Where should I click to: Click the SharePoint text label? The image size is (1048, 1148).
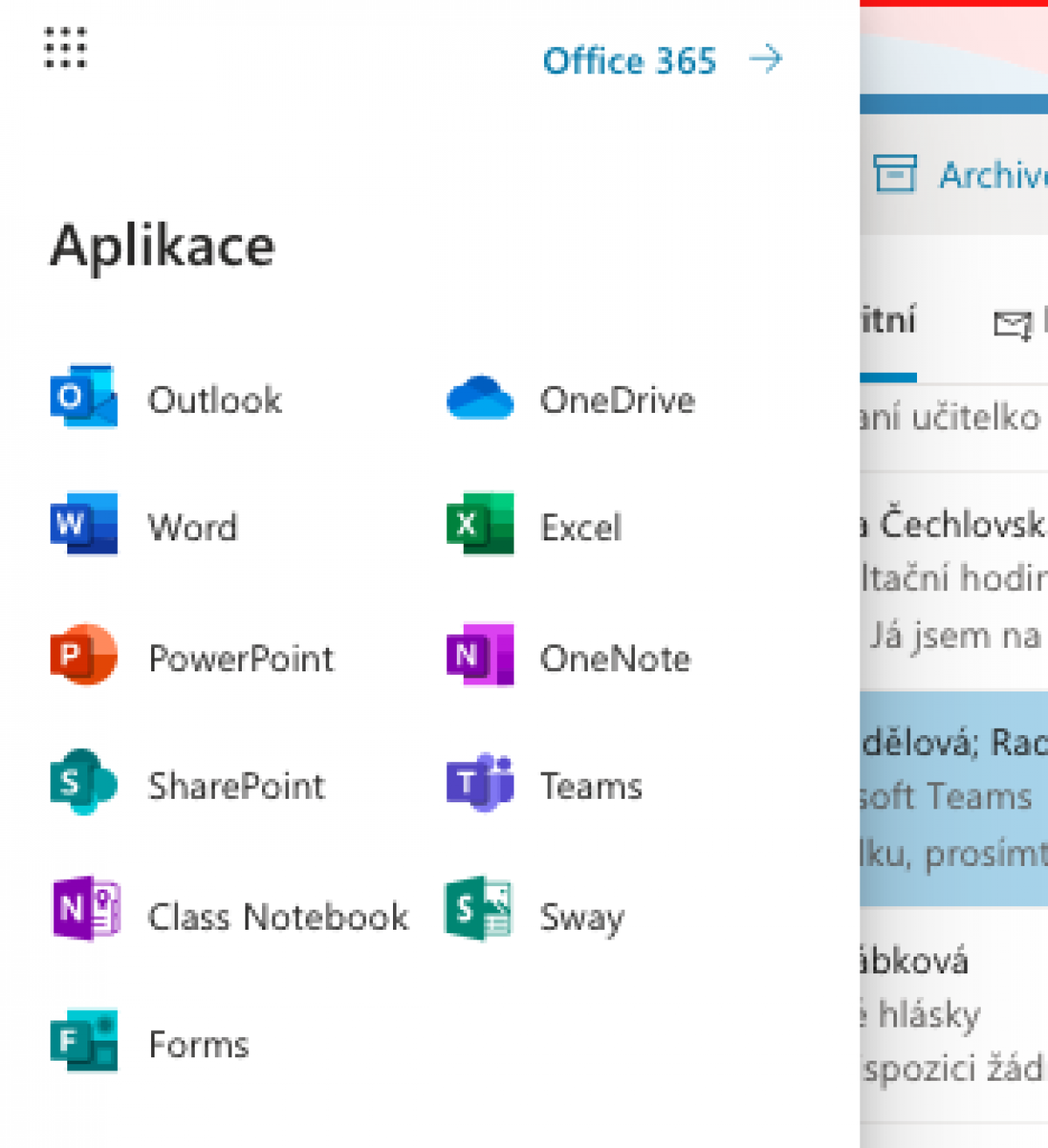236,786
